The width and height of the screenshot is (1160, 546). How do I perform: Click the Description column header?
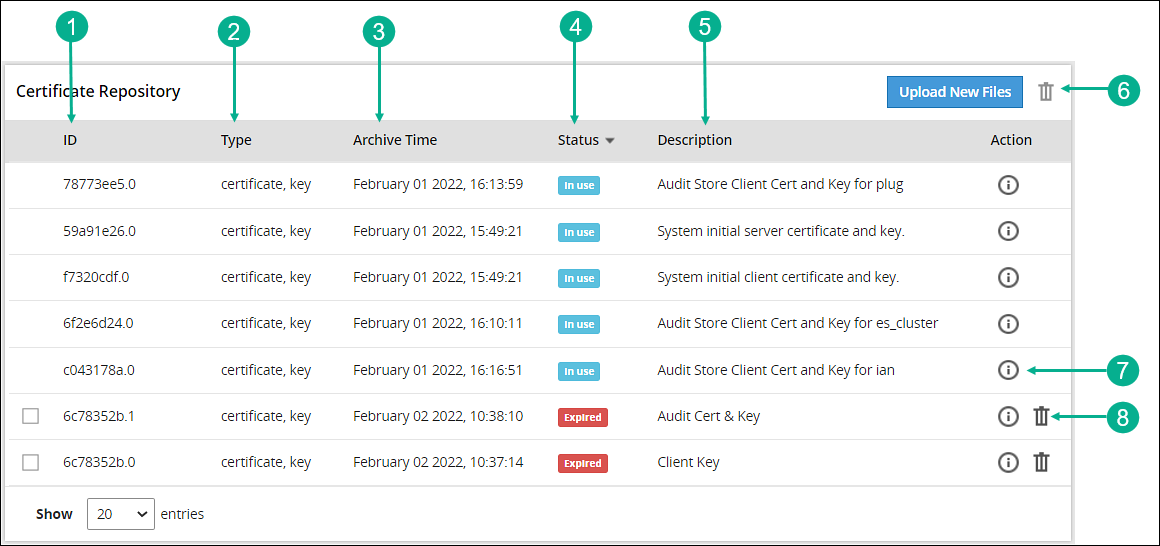coord(694,140)
